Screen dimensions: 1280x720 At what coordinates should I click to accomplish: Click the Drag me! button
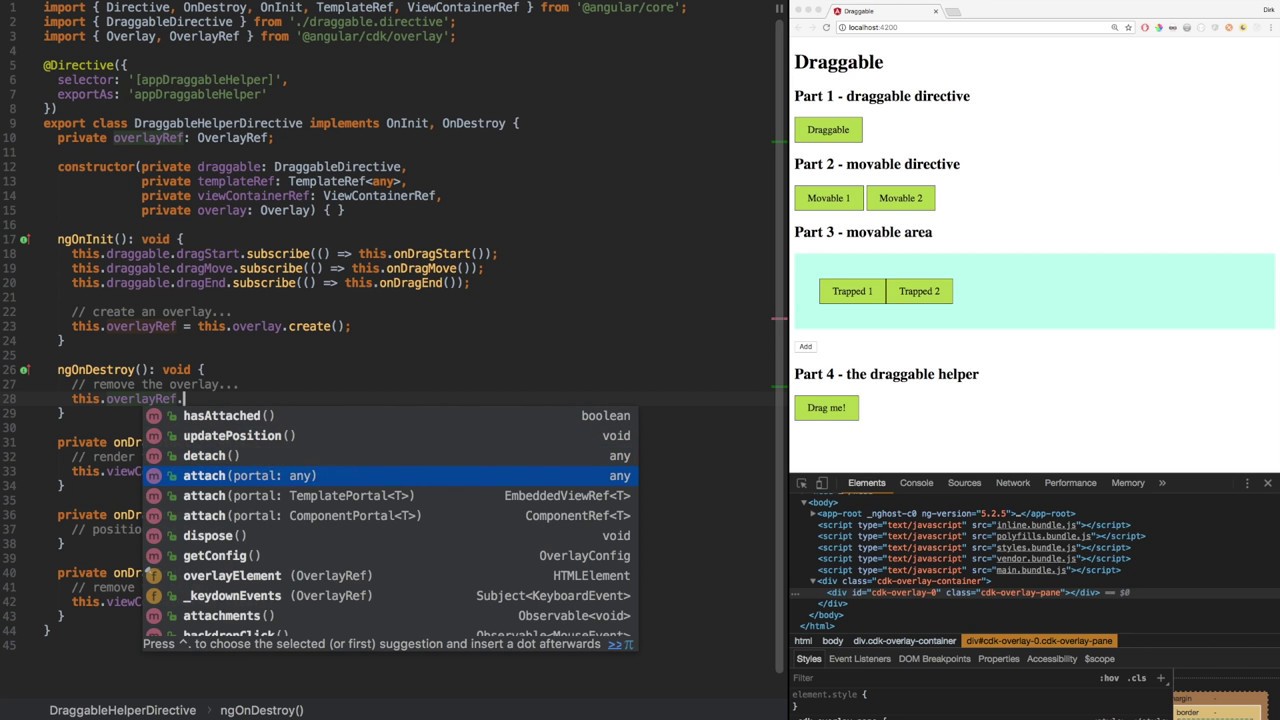coord(826,408)
